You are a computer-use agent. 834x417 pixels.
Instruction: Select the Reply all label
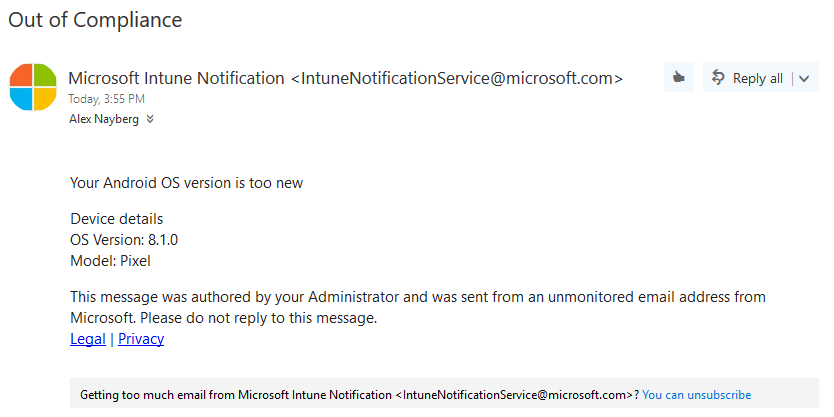pos(757,79)
